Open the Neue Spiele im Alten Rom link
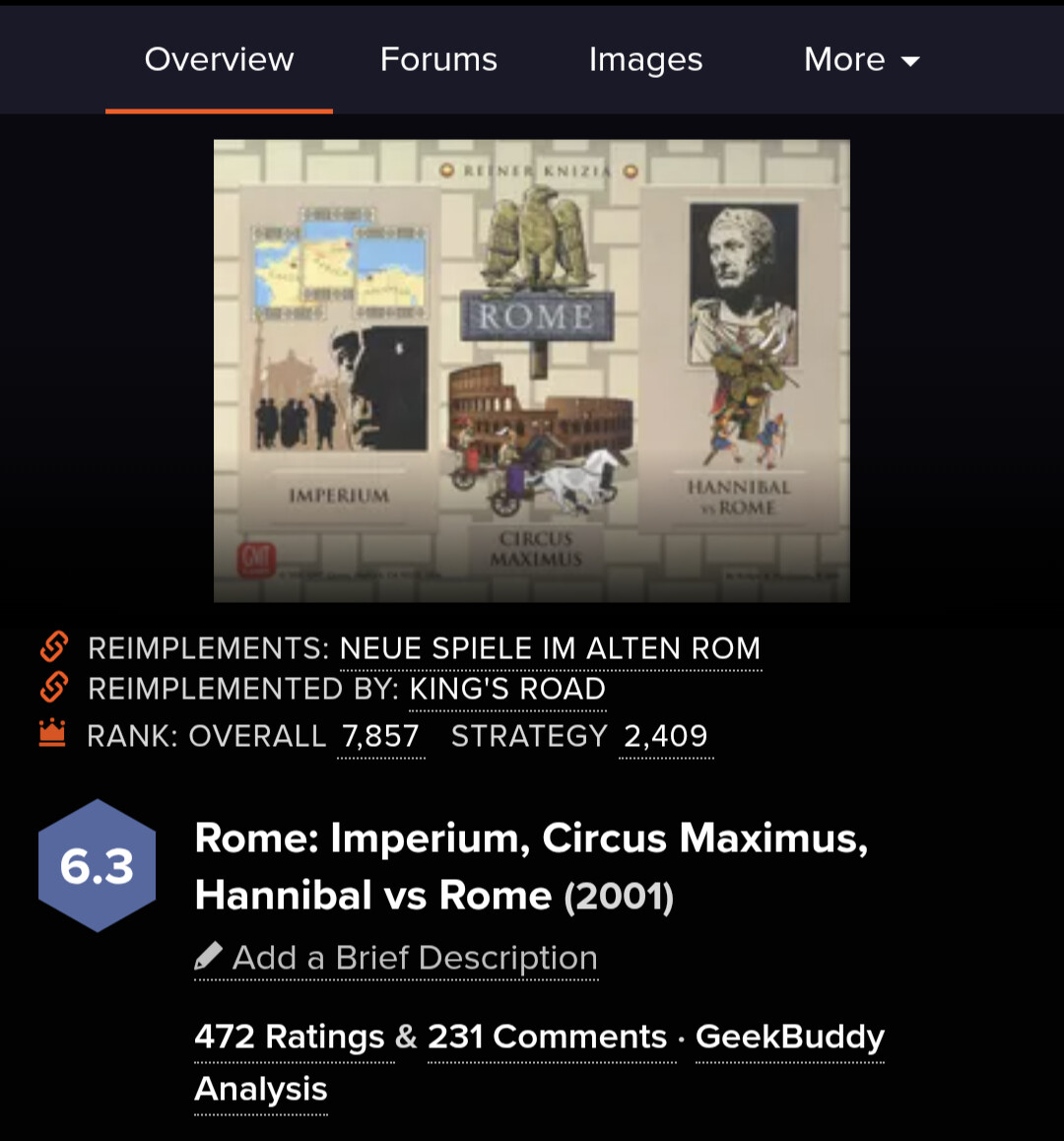 (550, 648)
